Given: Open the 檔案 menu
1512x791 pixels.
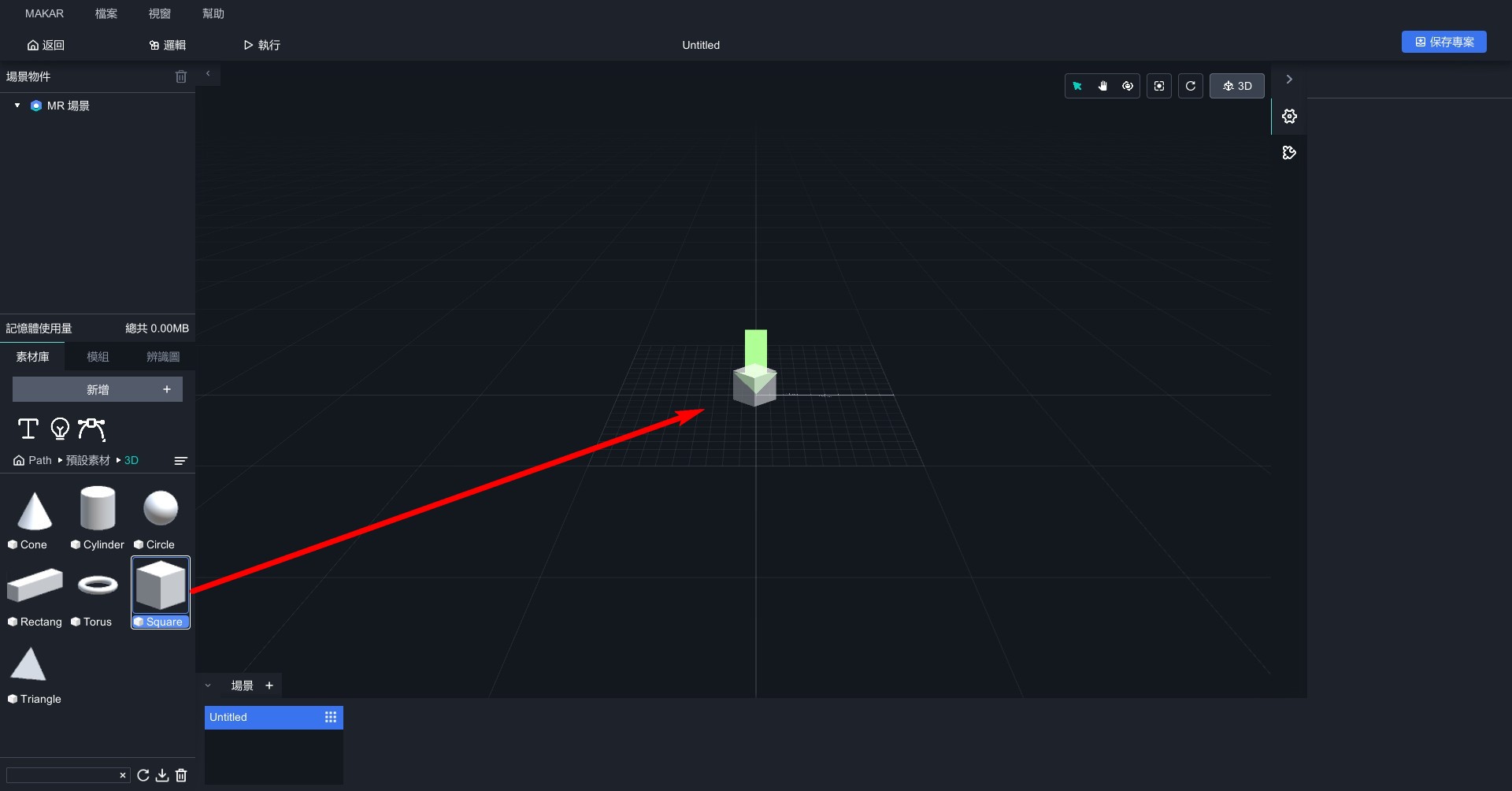Looking at the screenshot, I should click(x=106, y=13).
